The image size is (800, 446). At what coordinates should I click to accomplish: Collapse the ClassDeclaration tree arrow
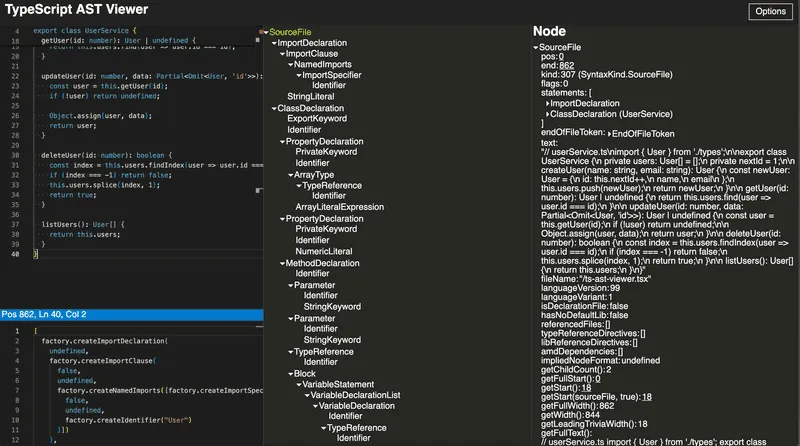tap(274, 109)
